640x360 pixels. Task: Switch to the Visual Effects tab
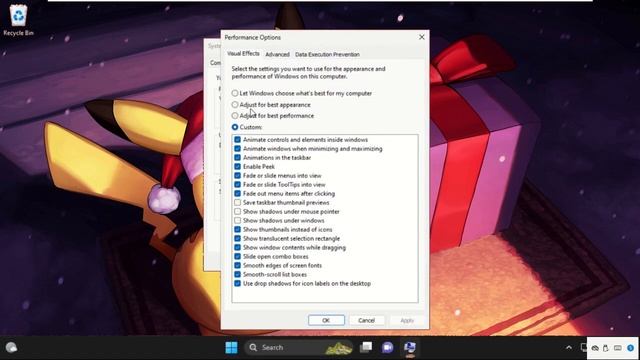click(x=243, y=53)
